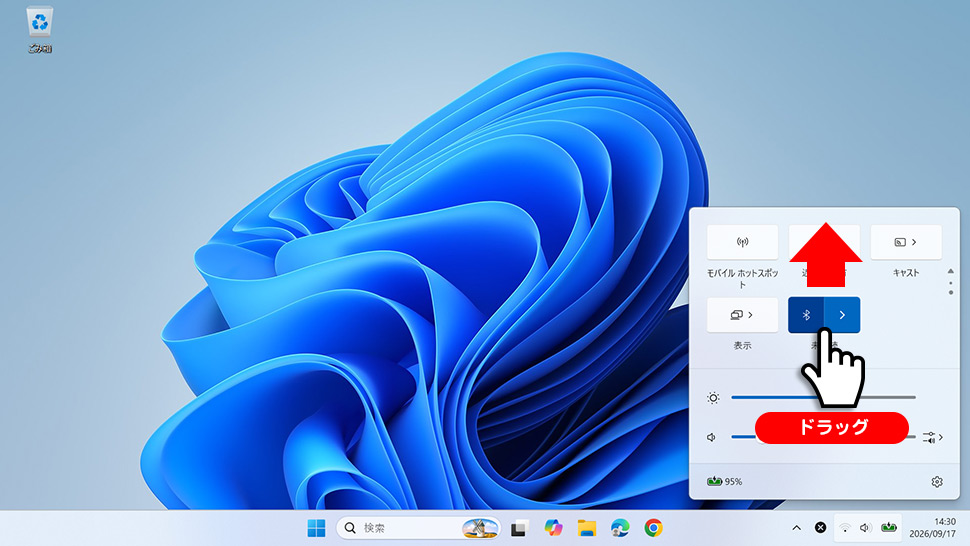The image size is (970, 546).
Task: Show hidden tray icons chevron
Action: pos(797,528)
